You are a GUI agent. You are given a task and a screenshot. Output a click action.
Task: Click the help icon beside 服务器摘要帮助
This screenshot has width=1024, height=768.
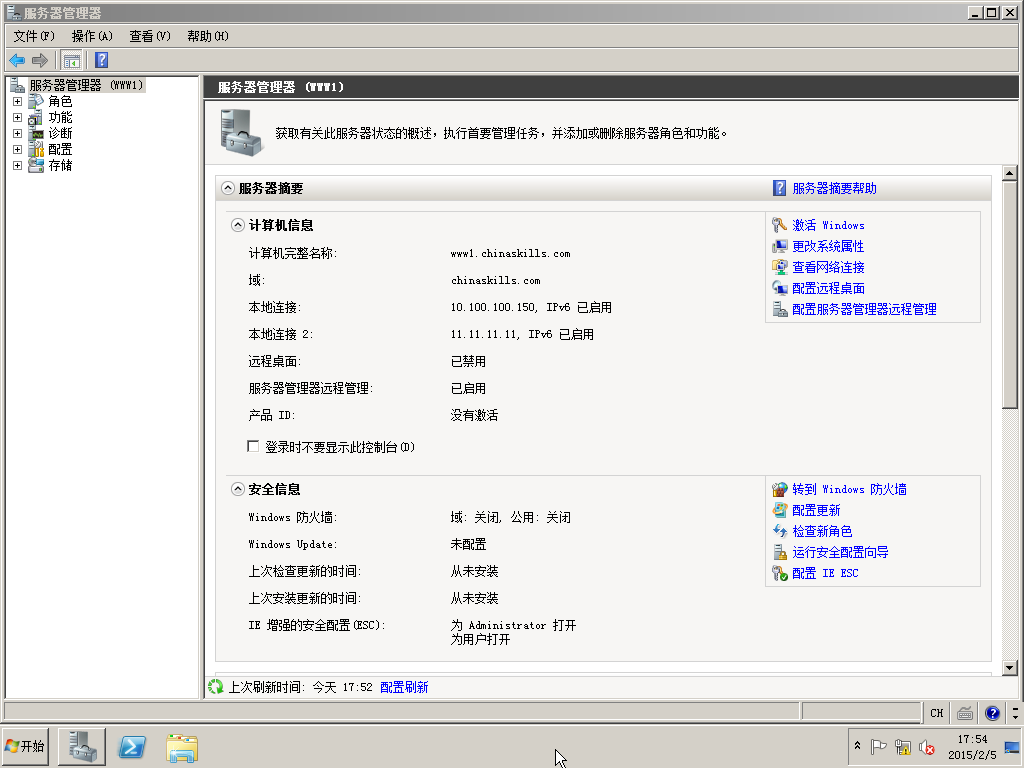[x=779, y=188]
